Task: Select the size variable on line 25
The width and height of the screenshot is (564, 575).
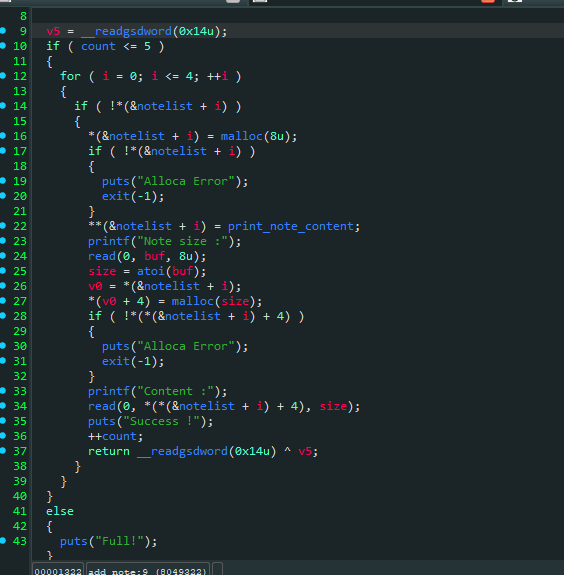Action: click(x=102, y=271)
